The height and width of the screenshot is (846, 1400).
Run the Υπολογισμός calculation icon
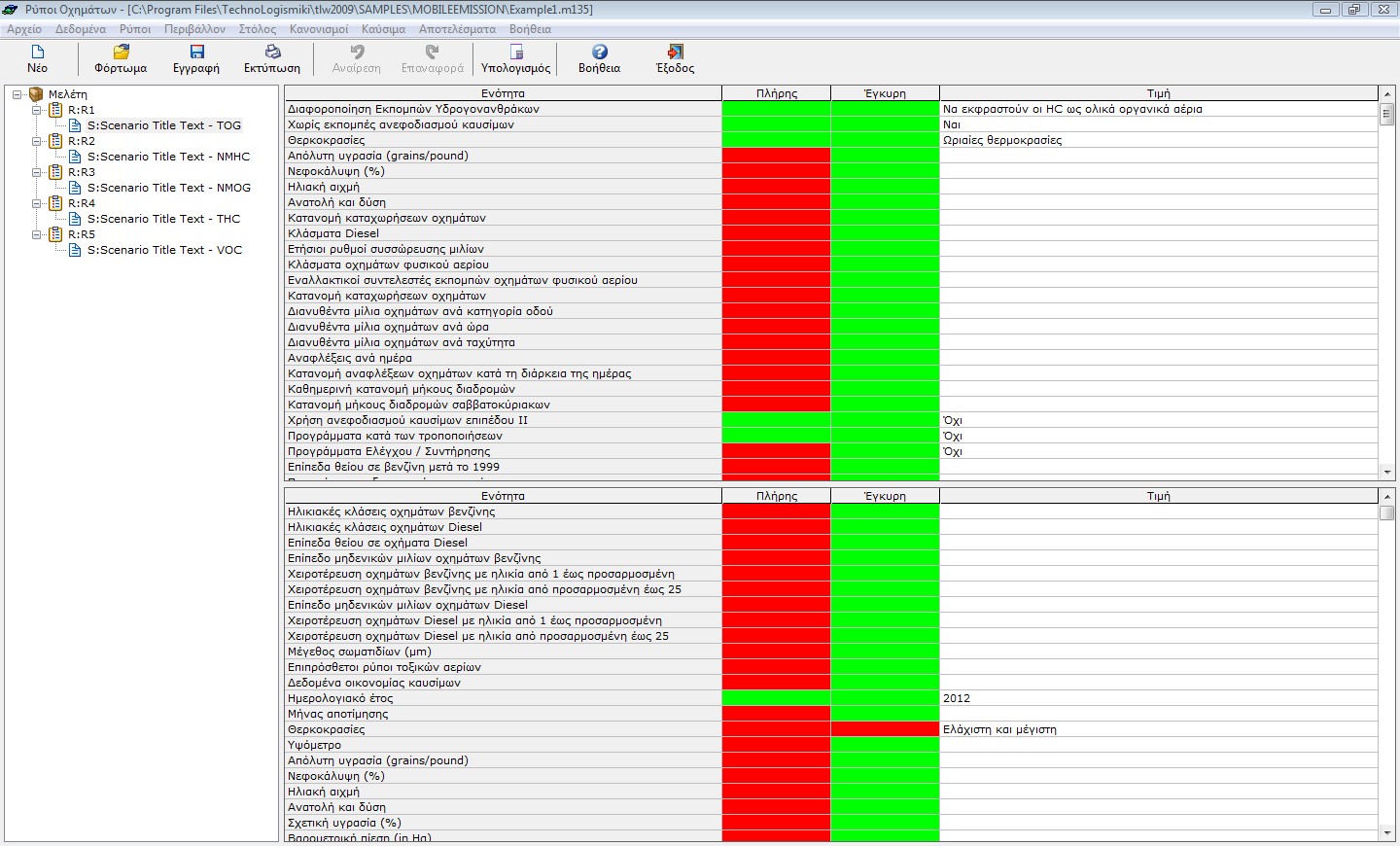click(x=515, y=52)
